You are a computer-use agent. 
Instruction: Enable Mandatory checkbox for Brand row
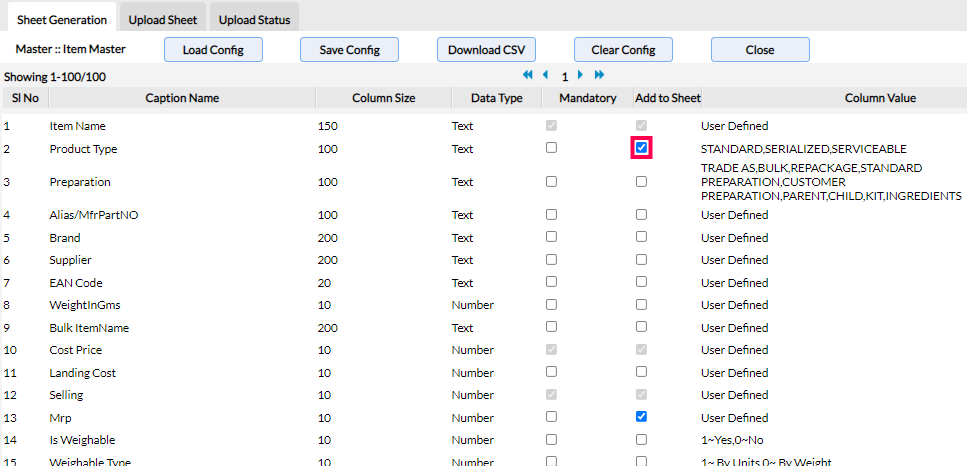(551, 237)
